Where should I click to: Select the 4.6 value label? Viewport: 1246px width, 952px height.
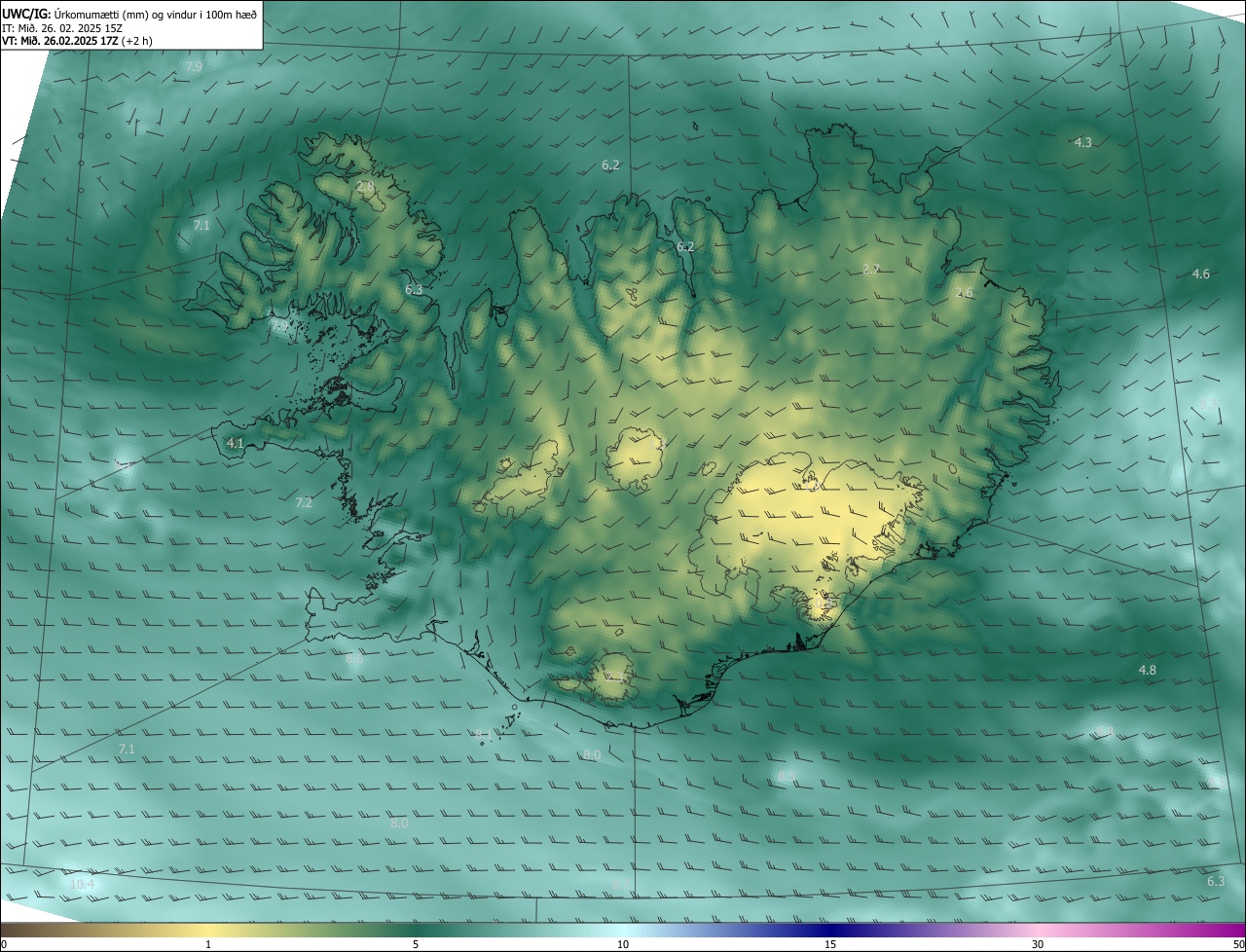1201,274
